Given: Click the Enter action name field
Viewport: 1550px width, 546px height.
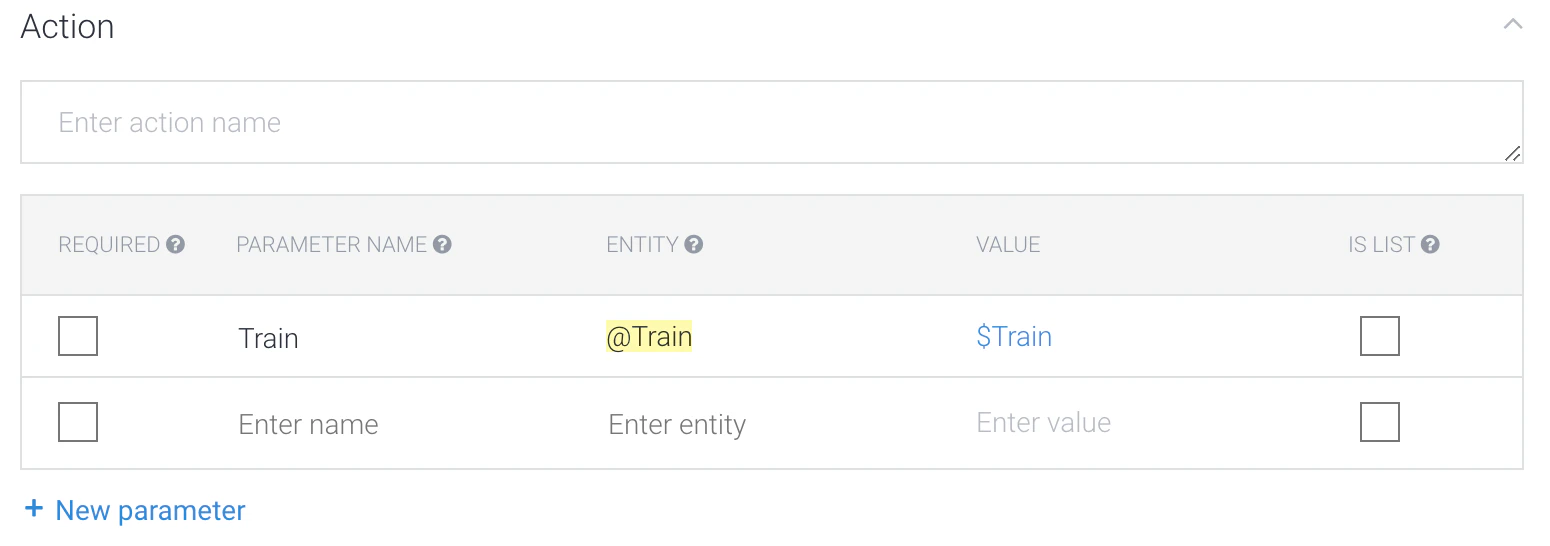Looking at the screenshot, I should pyautogui.click(x=772, y=122).
